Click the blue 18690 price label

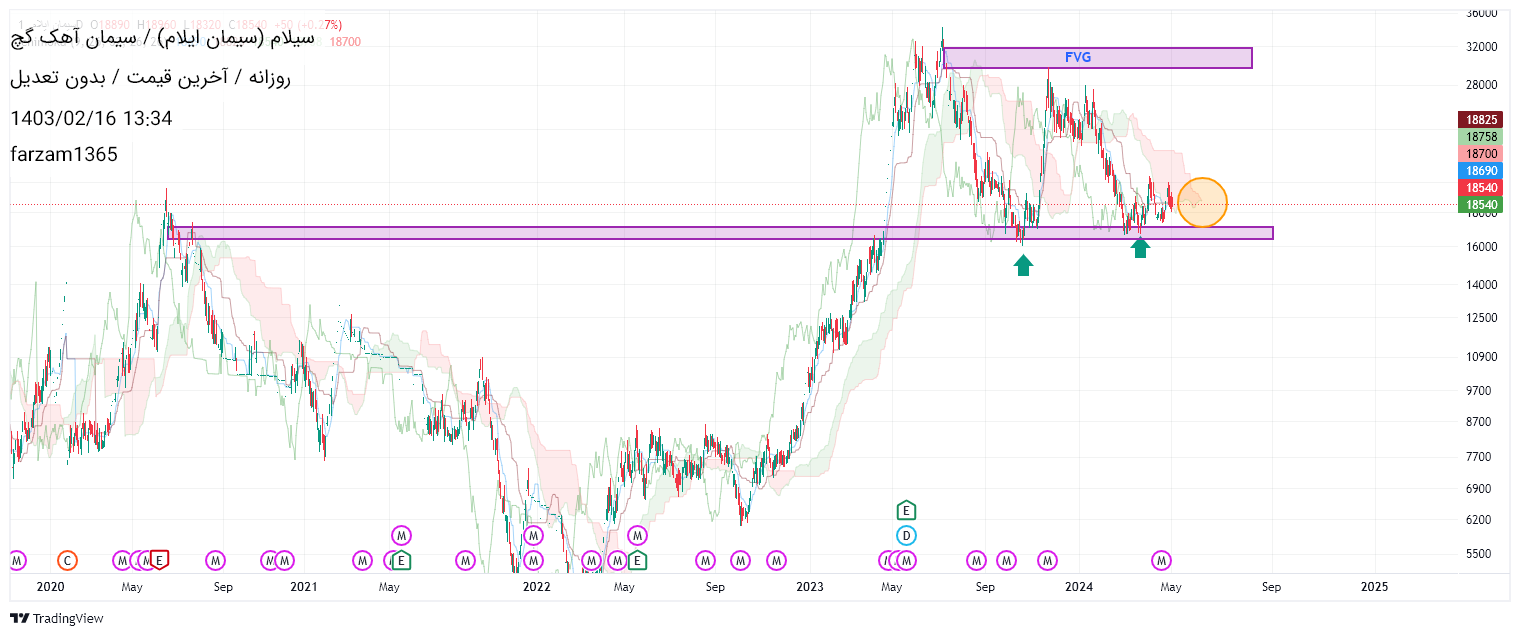[1481, 171]
